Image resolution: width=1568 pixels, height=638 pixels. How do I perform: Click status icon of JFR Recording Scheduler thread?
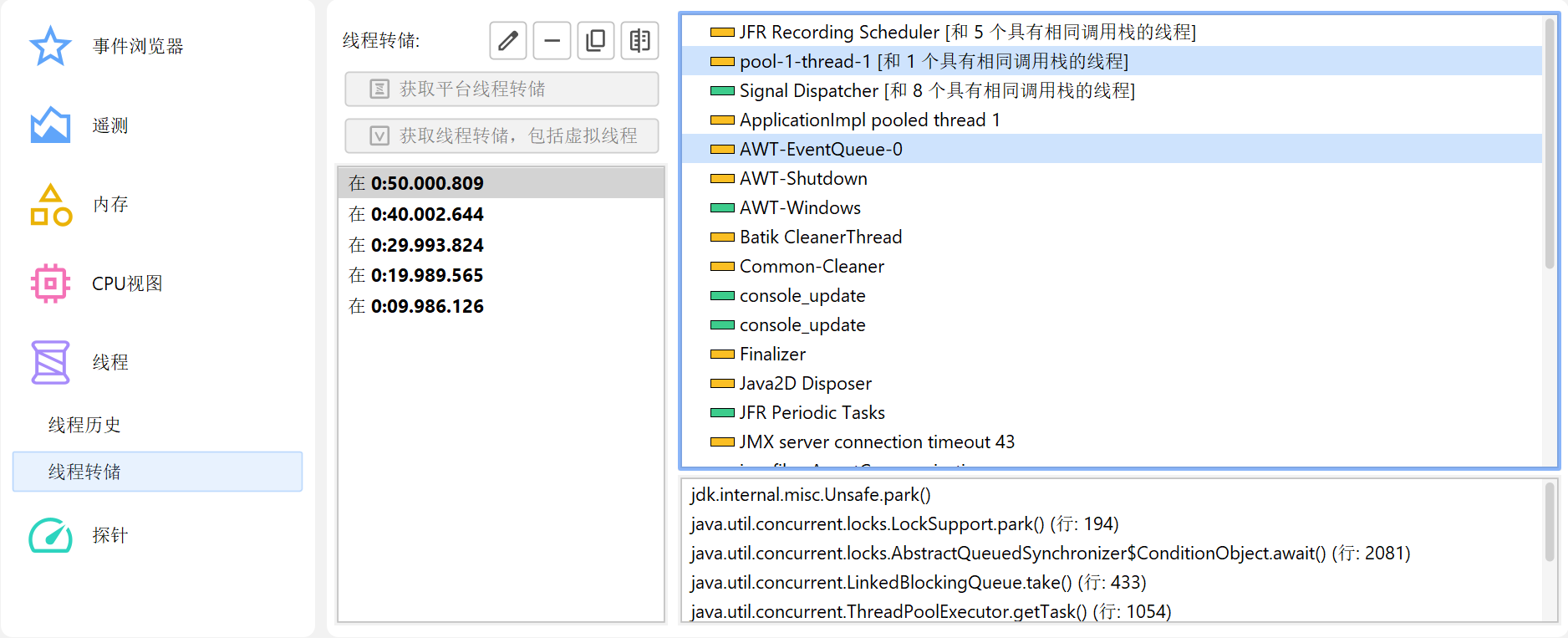722,33
